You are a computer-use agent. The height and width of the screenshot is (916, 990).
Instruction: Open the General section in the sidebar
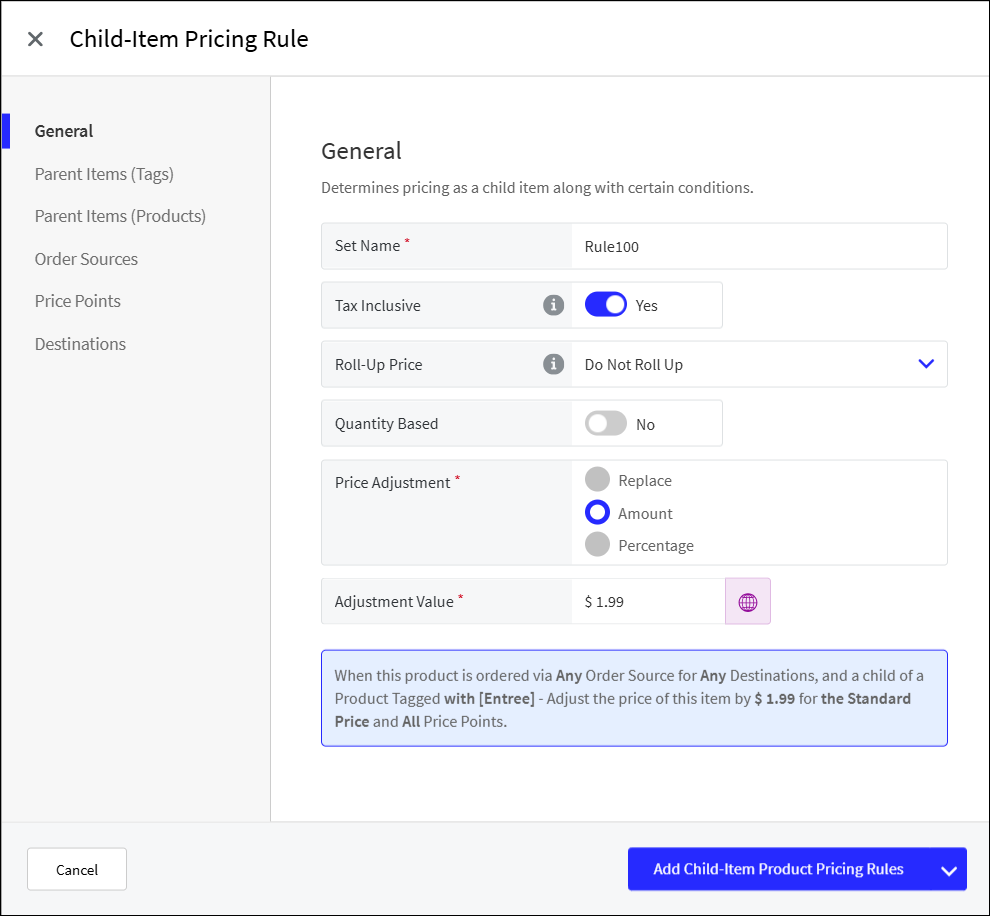[x=63, y=131]
